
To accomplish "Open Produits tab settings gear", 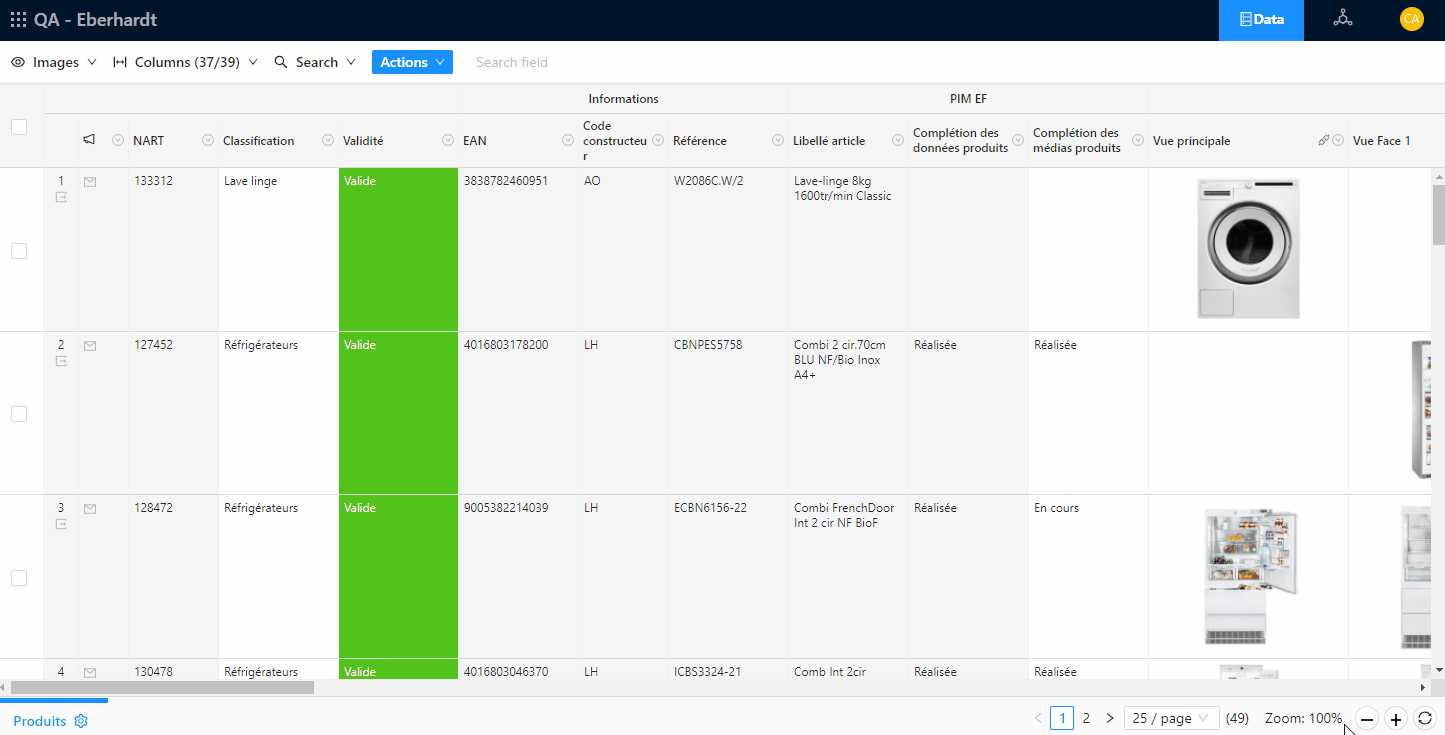I will point(82,721).
